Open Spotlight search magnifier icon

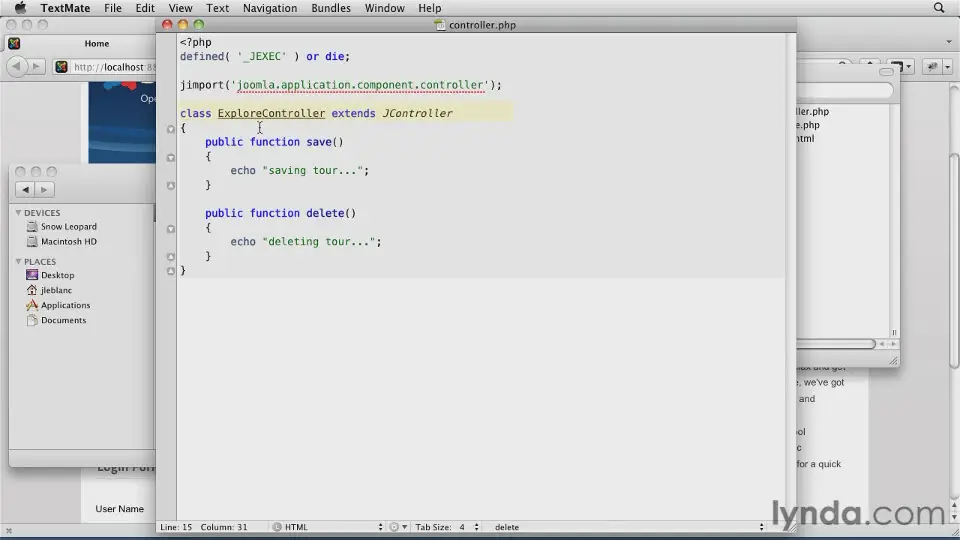click(939, 8)
